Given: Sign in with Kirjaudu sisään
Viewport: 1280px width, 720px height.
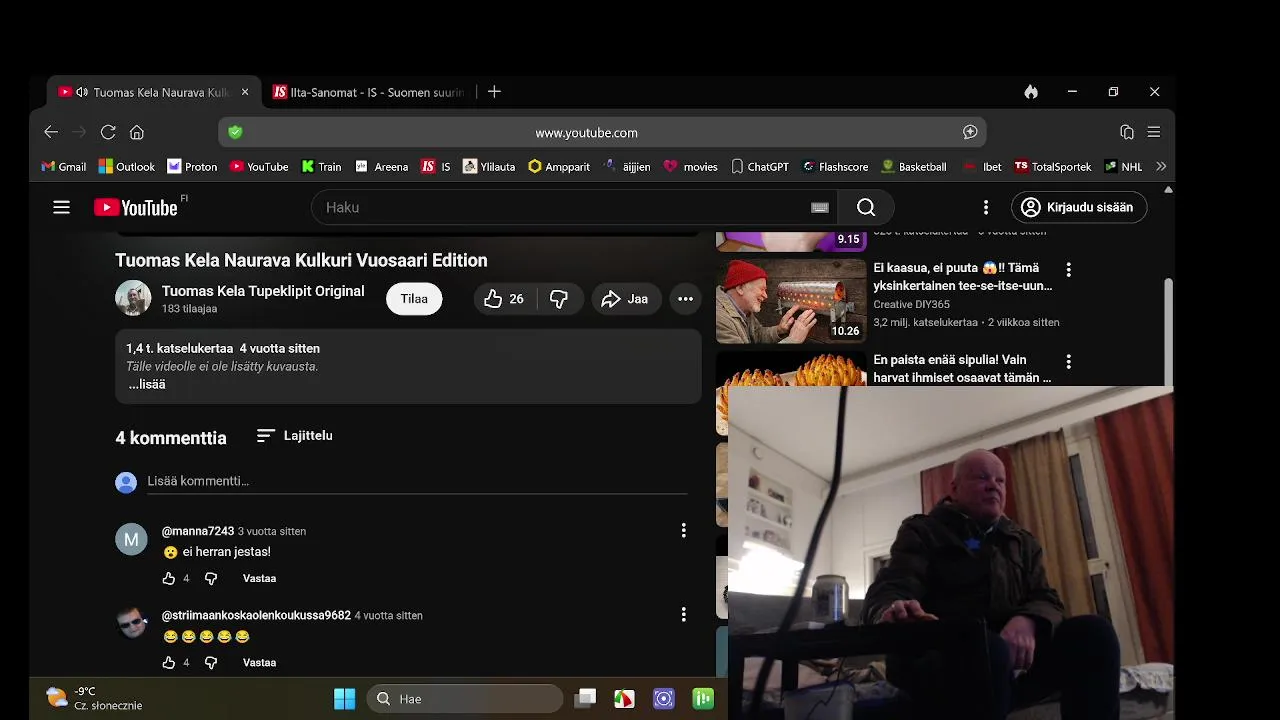Looking at the screenshot, I should [1079, 207].
